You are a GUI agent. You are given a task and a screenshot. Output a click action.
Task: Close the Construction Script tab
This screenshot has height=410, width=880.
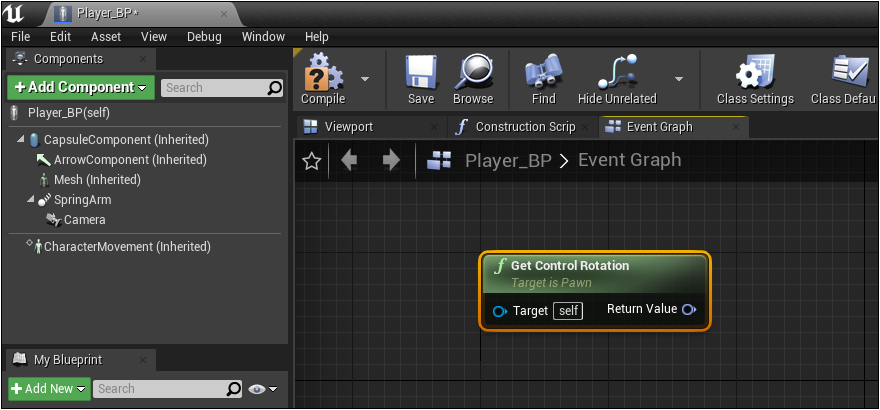click(585, 127)
